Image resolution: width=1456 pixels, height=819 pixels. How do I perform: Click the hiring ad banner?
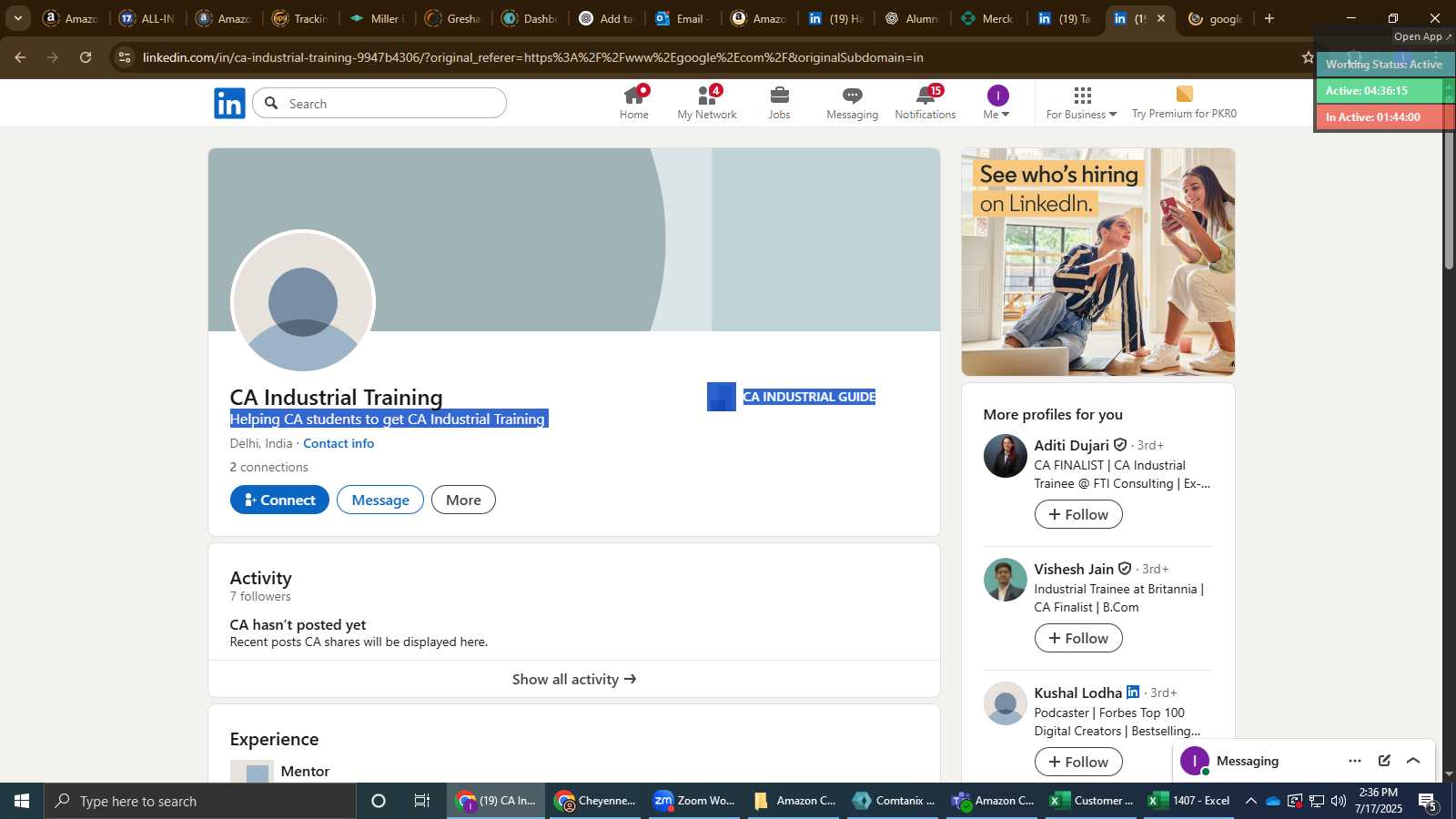pos(1098,262)
